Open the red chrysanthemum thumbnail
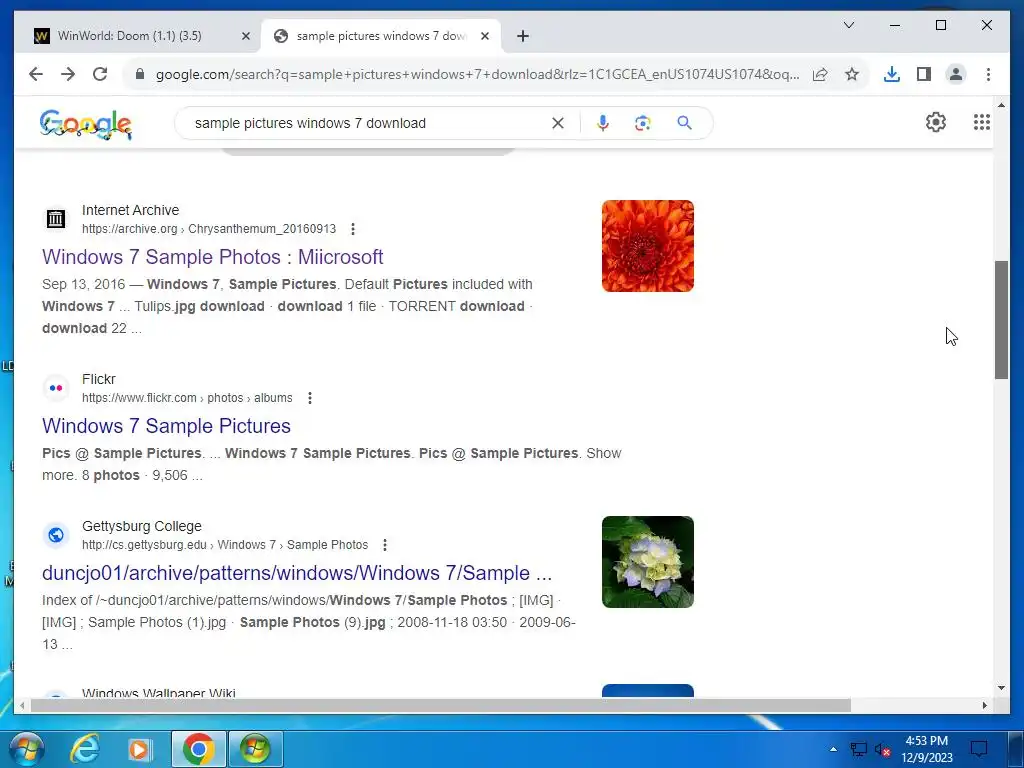The image size is (1024, 768). (x=648, y=246)
